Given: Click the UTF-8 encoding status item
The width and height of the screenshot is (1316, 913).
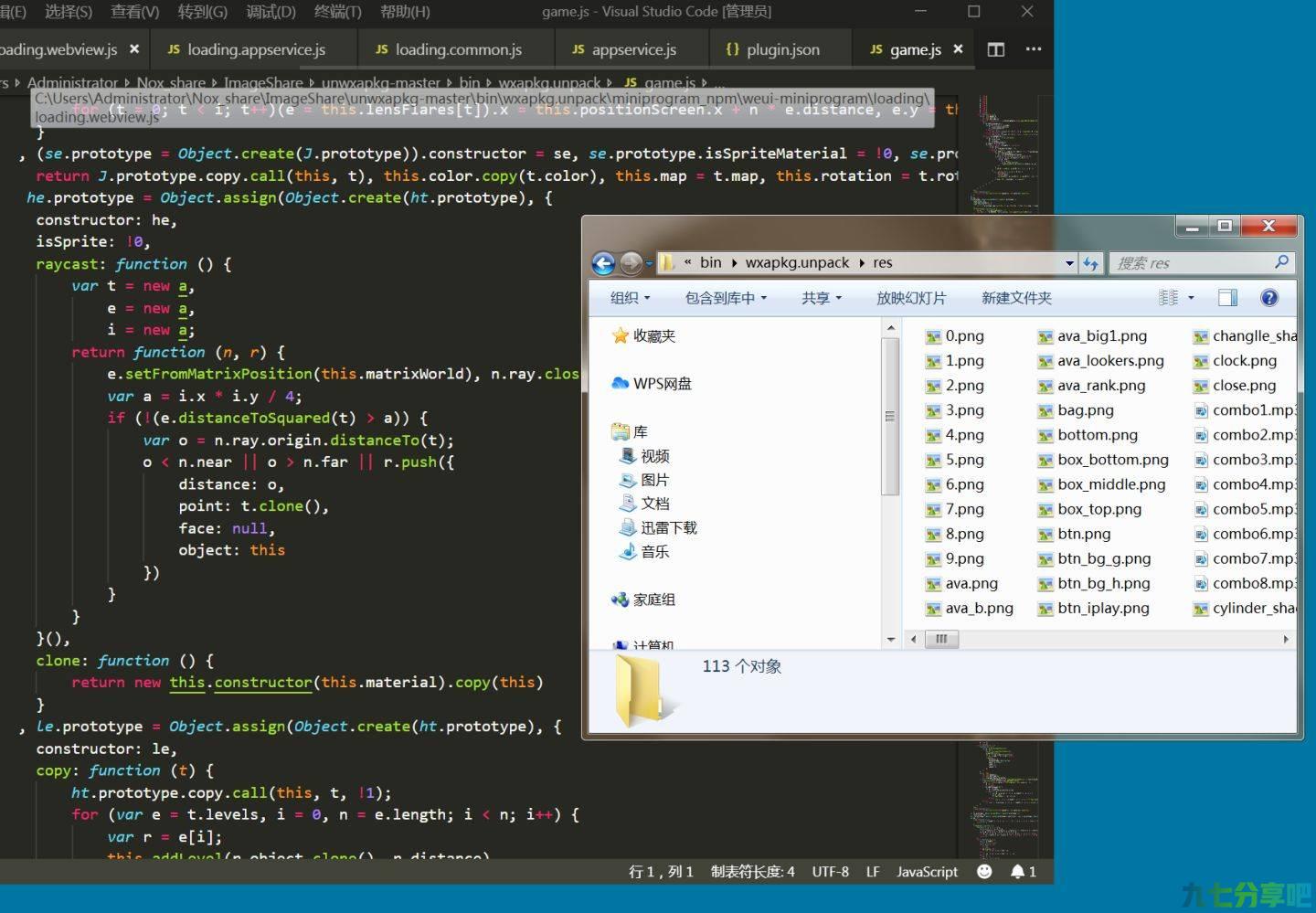Looking at the screenshot, I should (x=830, y=871).
